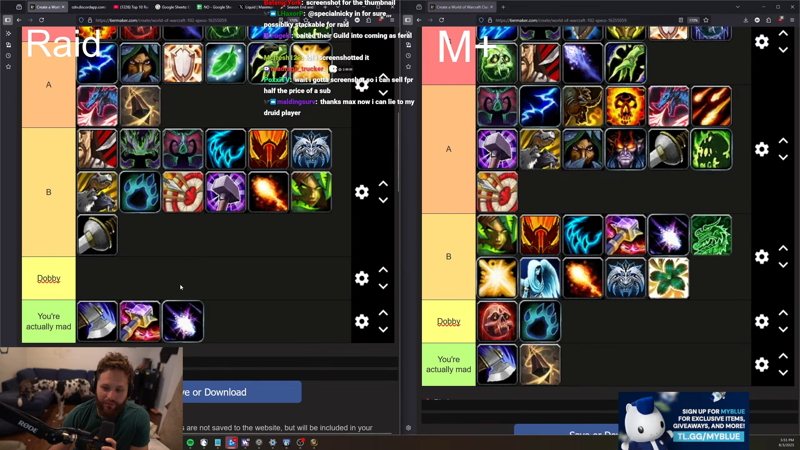The image size is (800, 450).
Task: Move Raid B tier up with arrow
Action: click(383, 184)
